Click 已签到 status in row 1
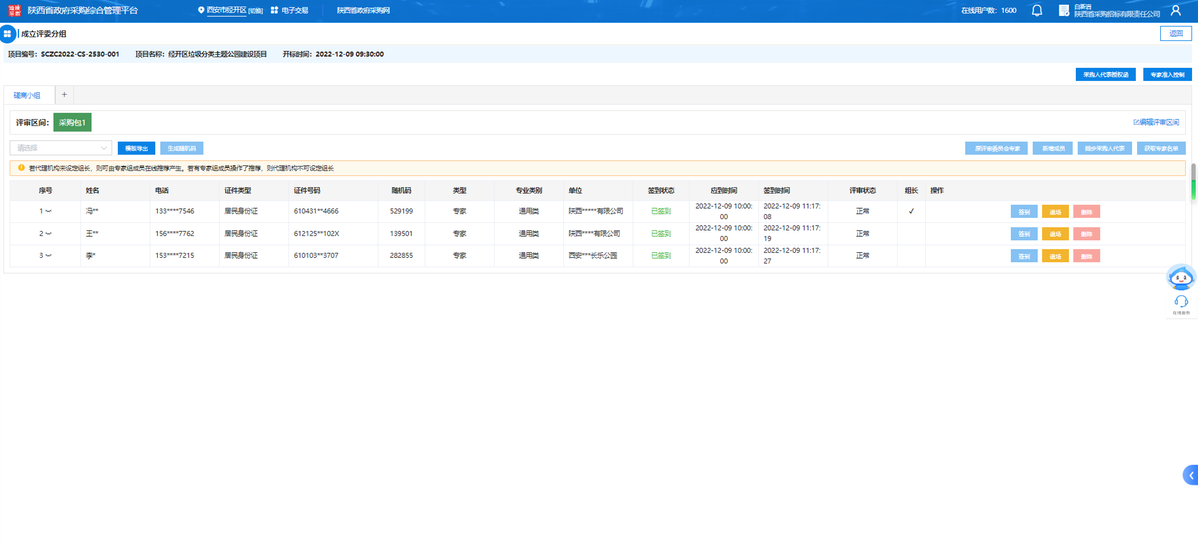This screenshot has width=1198, height=542. 661,212
